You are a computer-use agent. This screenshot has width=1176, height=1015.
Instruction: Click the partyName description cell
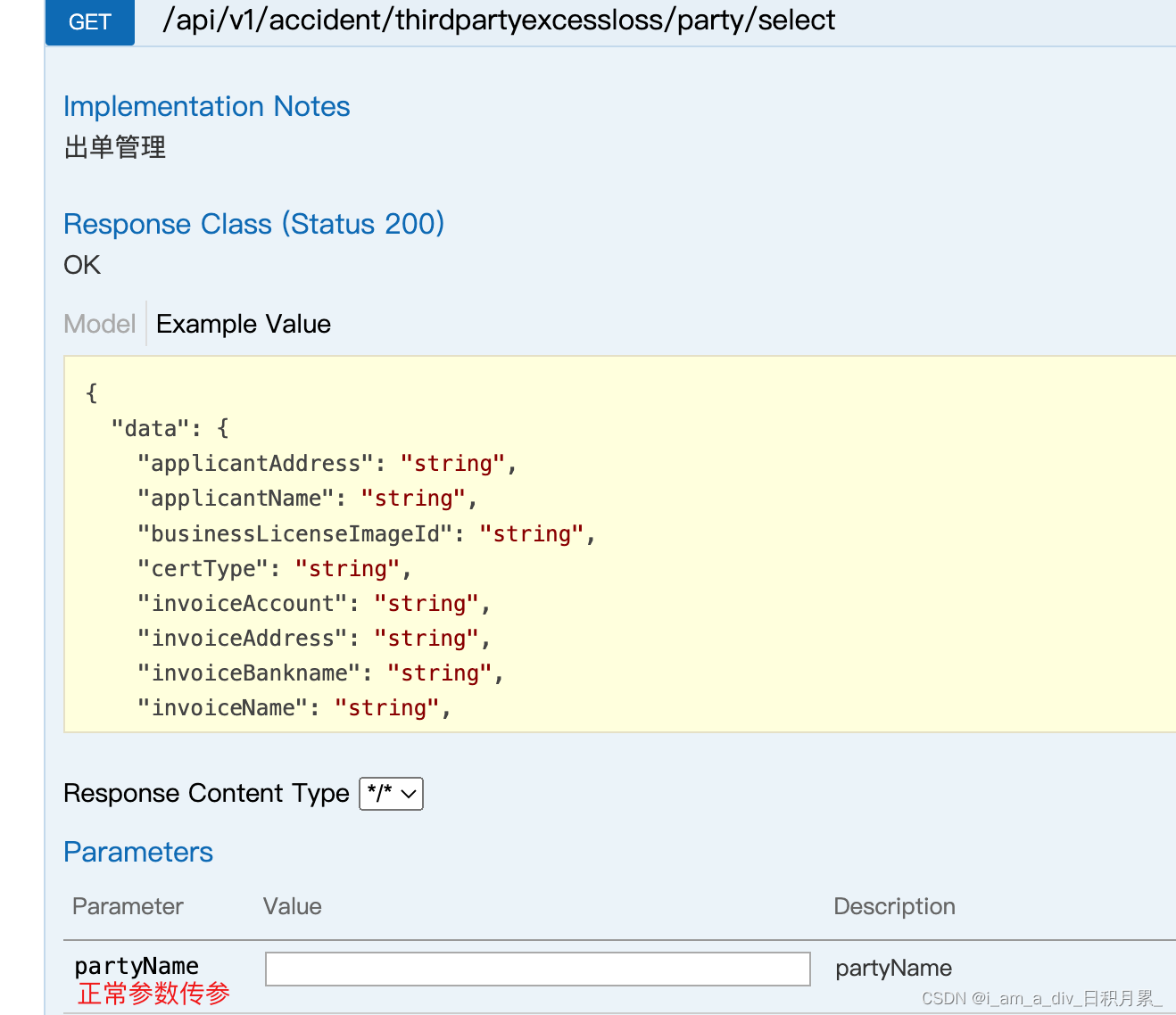click(893, 968)
